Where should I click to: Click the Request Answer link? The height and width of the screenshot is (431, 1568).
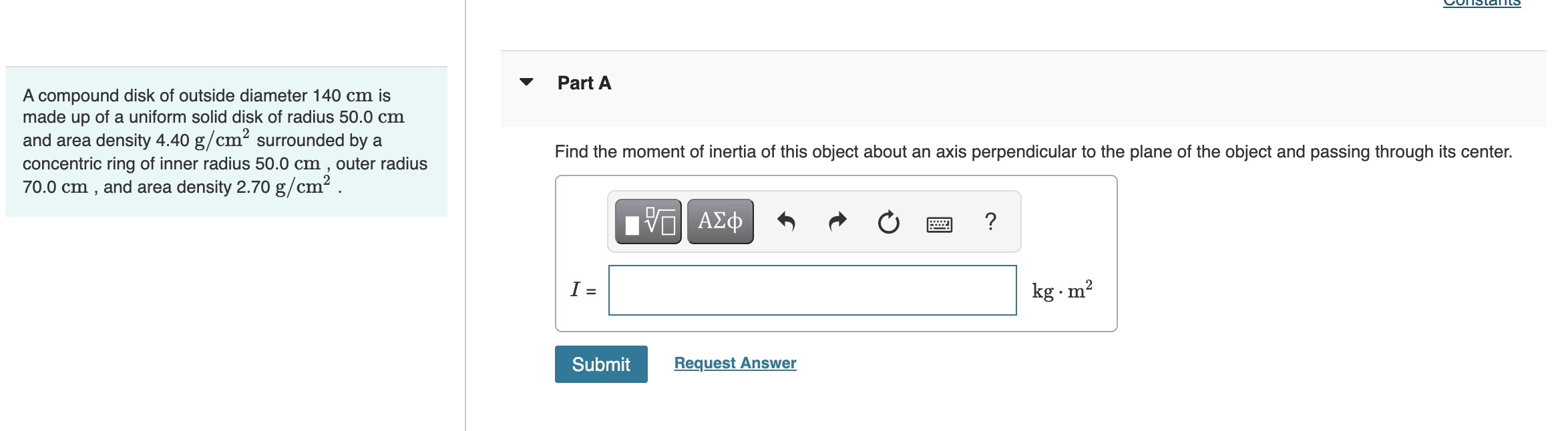click(x=735, y=363)
